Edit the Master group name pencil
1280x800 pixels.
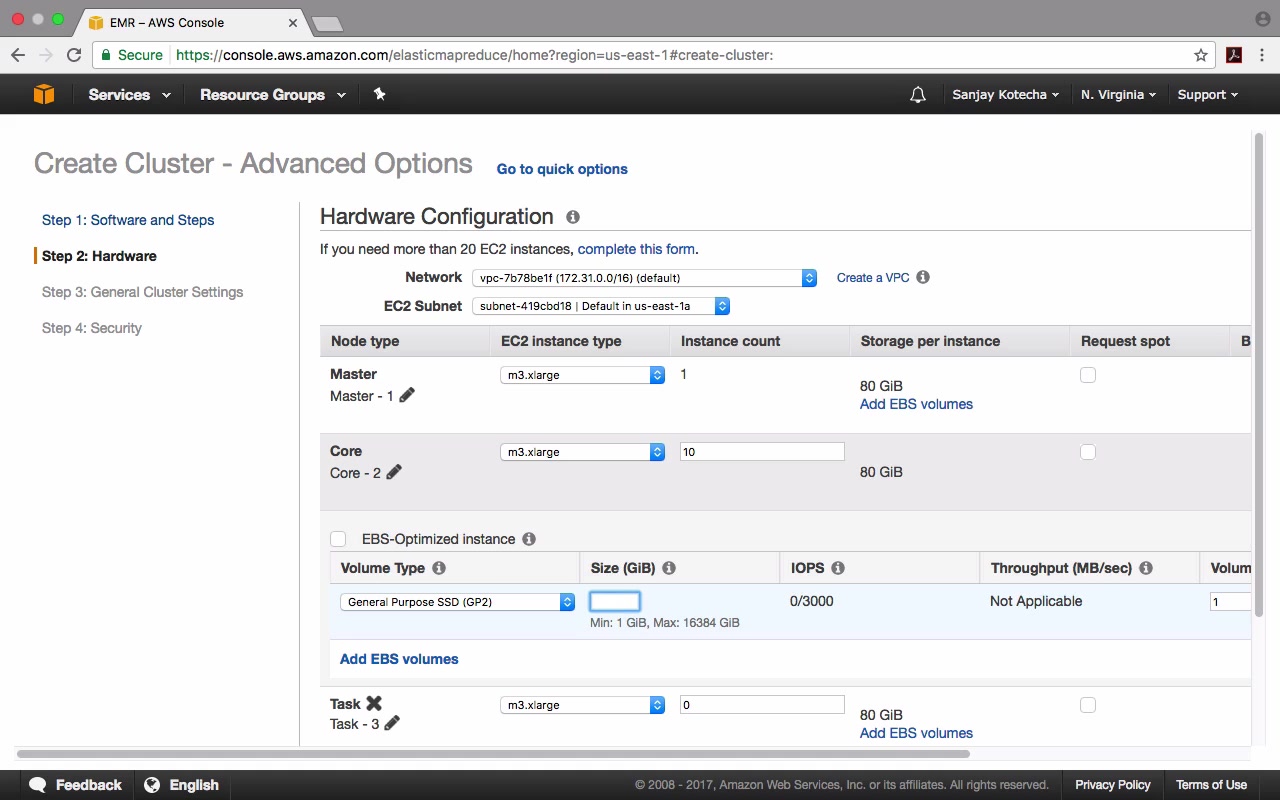pyautogui.click(x=407, y=395)
